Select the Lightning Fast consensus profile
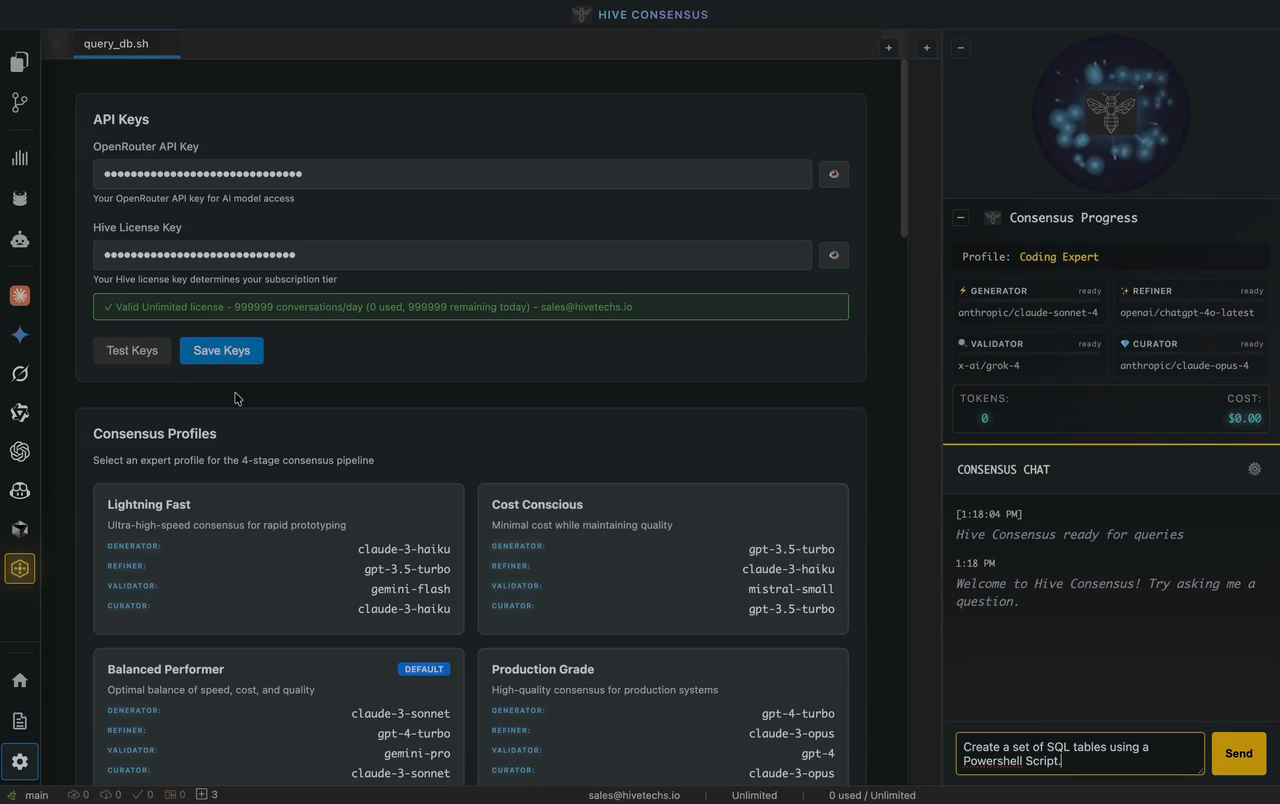Viewport: 1280px width, 804px height. [x=278, y=558]
